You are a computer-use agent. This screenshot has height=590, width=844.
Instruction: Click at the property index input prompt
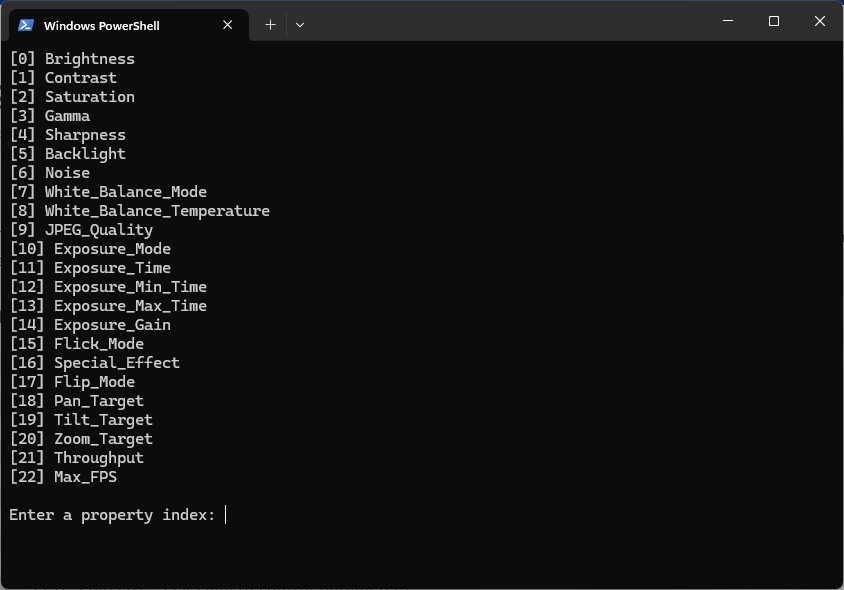coord(226,515)
